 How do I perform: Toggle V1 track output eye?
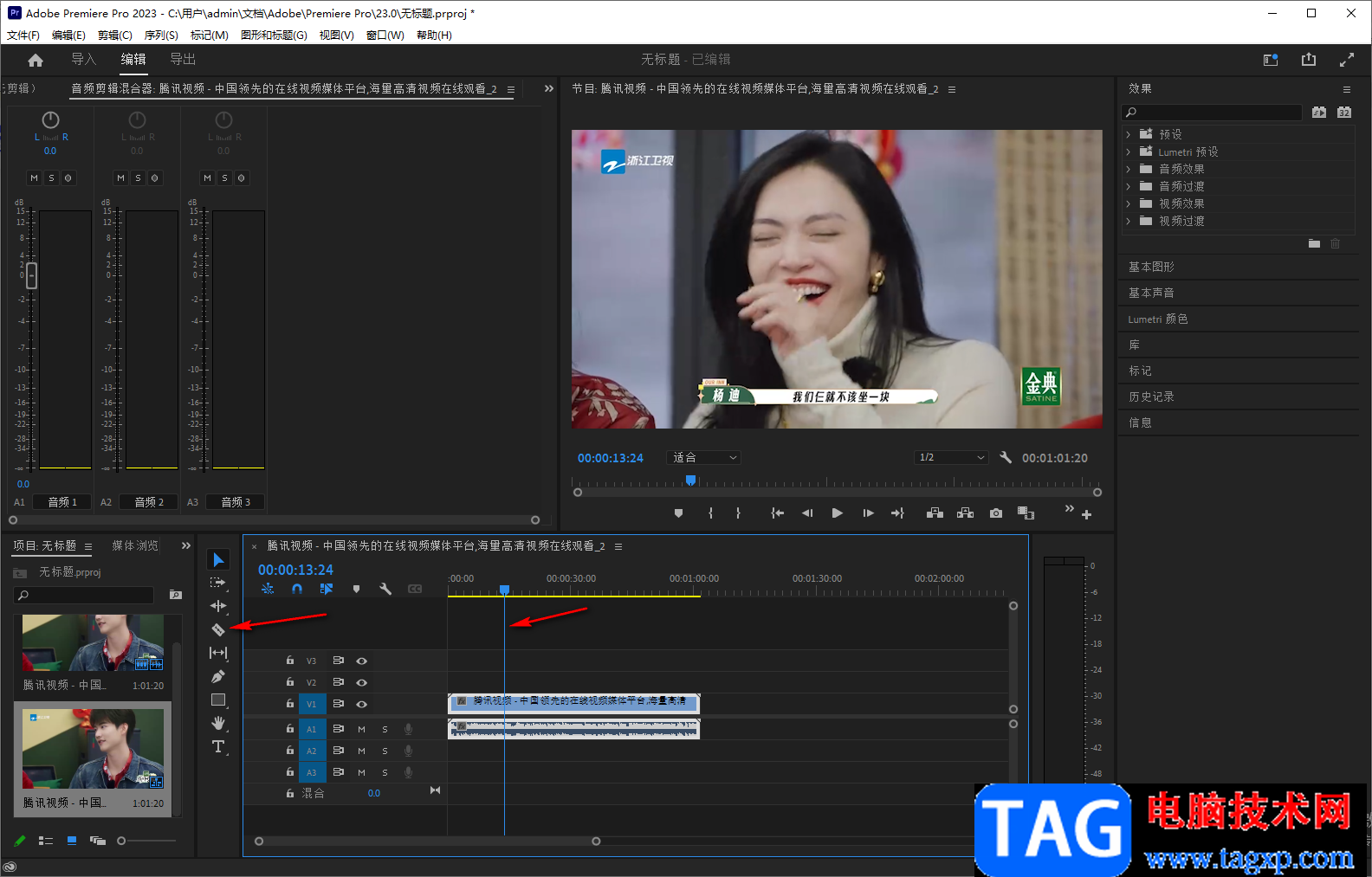(362, 704)
